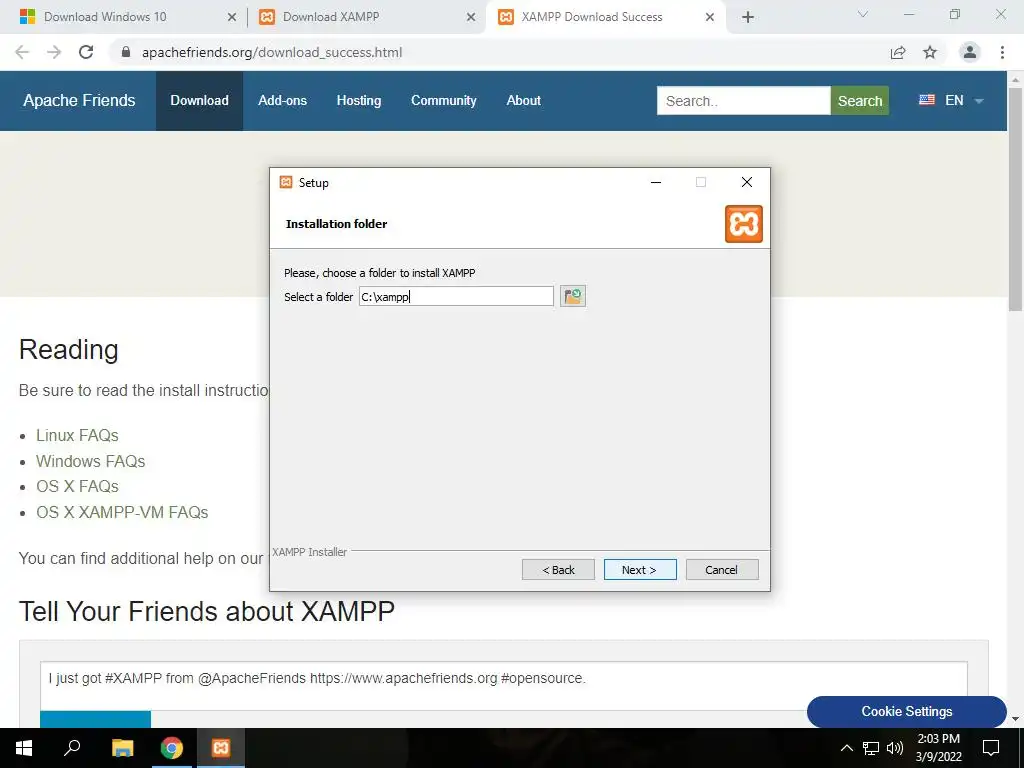Open the Hosting navigation item
The height and width of the screenshot is (768, 1024).
pyautogui.click(x=359, y=101)
